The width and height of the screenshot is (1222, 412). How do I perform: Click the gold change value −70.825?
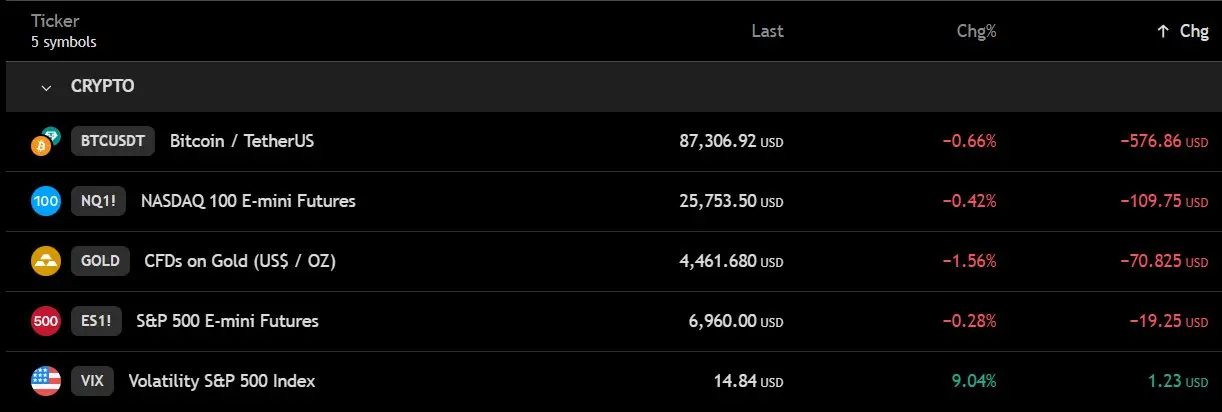click(x=1150, y=261)
